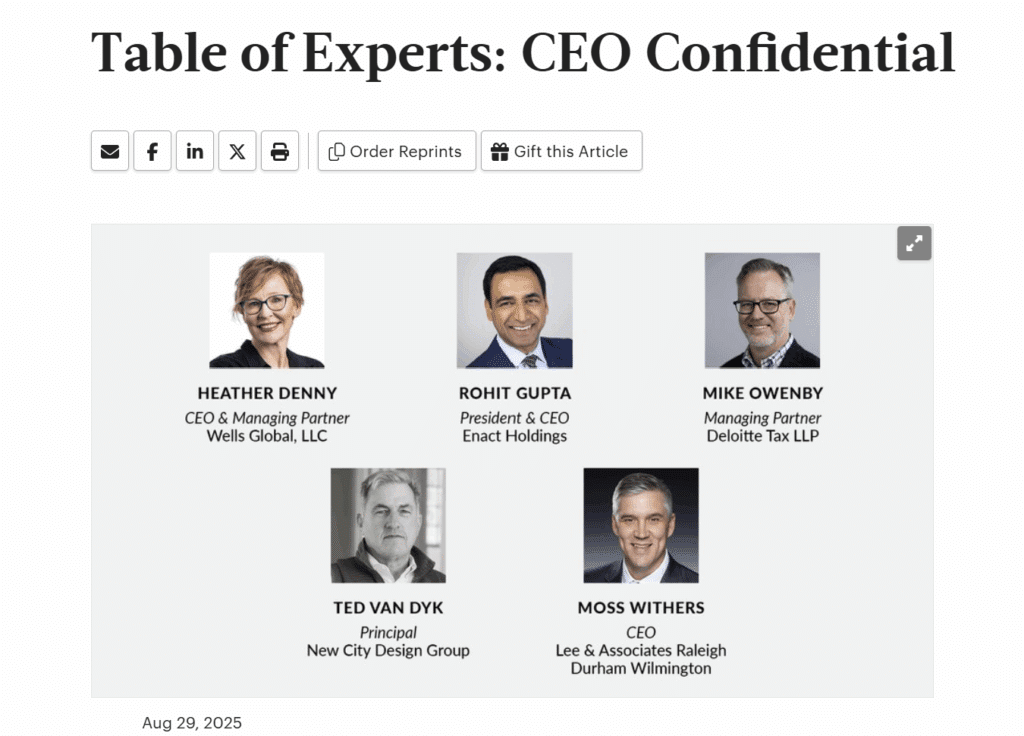Click Mike Owenby's headshot photo
Screen dimensions: 1024x736
762,310
